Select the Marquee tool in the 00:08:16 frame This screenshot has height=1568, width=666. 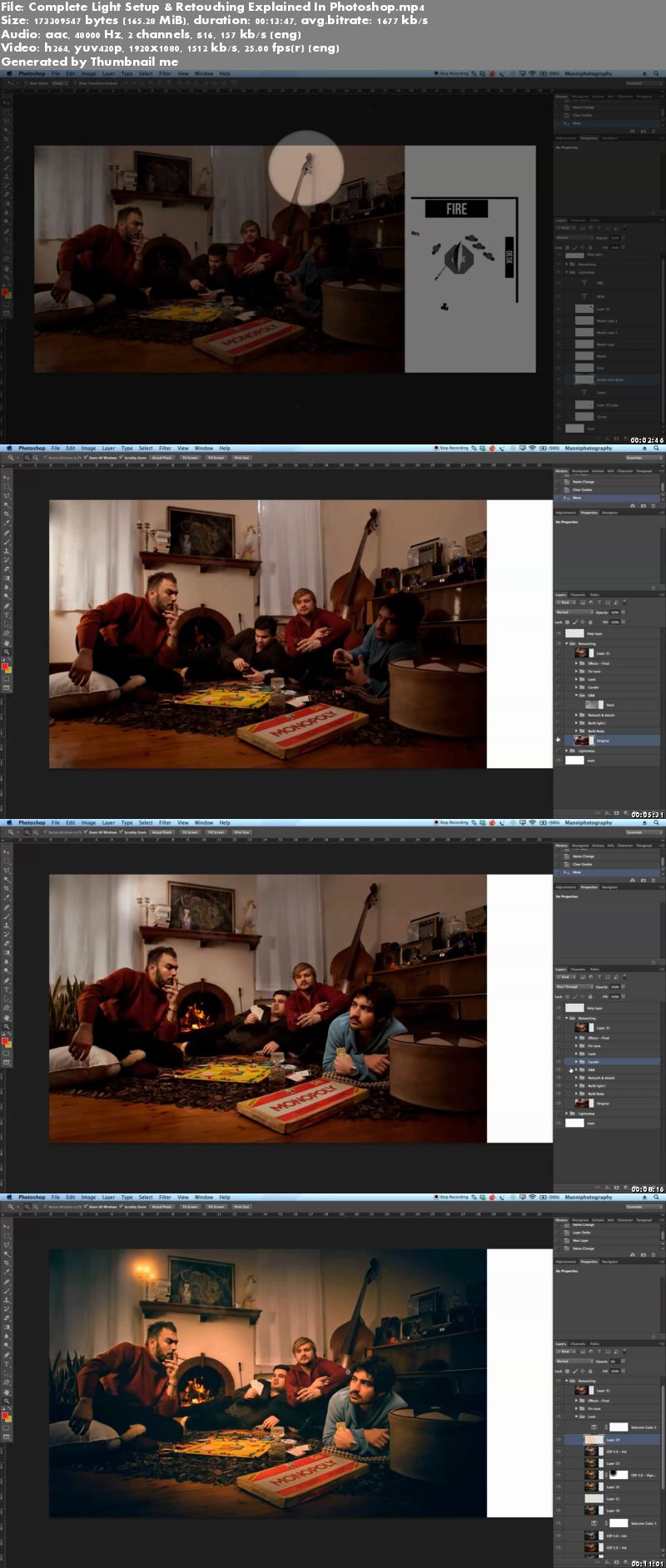[x=7, y=861]
